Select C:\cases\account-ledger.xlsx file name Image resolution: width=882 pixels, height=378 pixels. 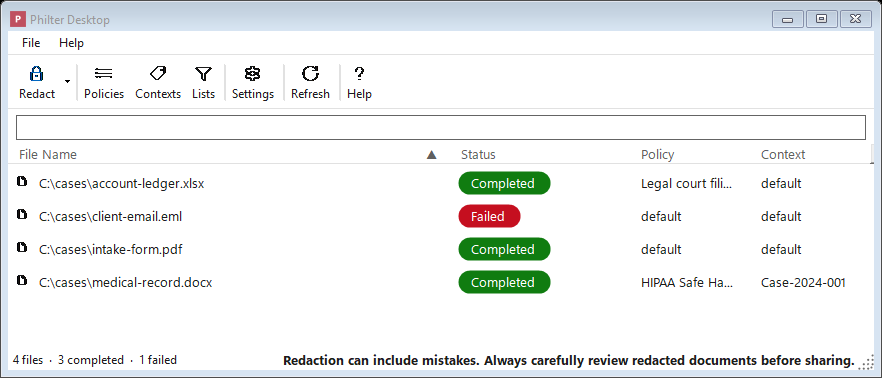click(122, 183)
